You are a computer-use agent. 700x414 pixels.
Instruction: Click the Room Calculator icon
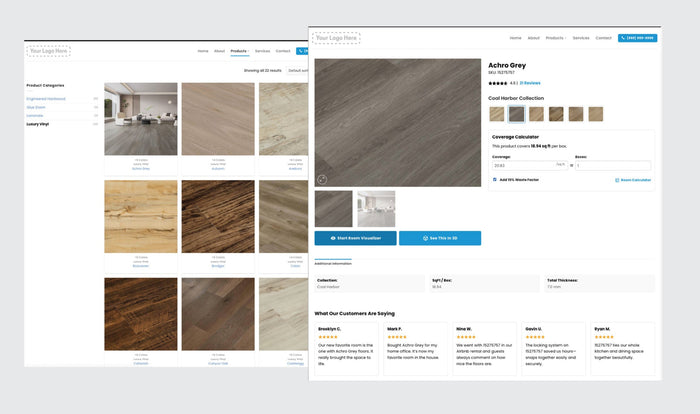(x=617, y=180)
